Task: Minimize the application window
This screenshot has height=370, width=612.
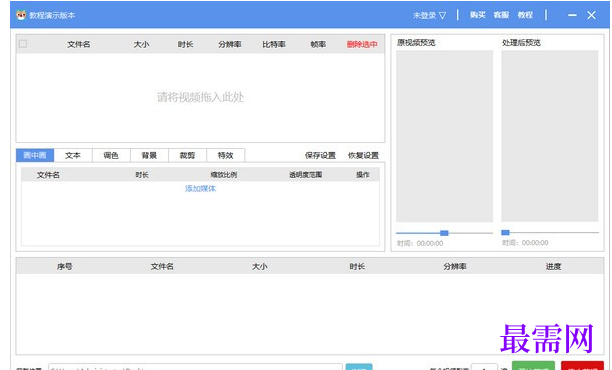Action: tap(572, 15)
